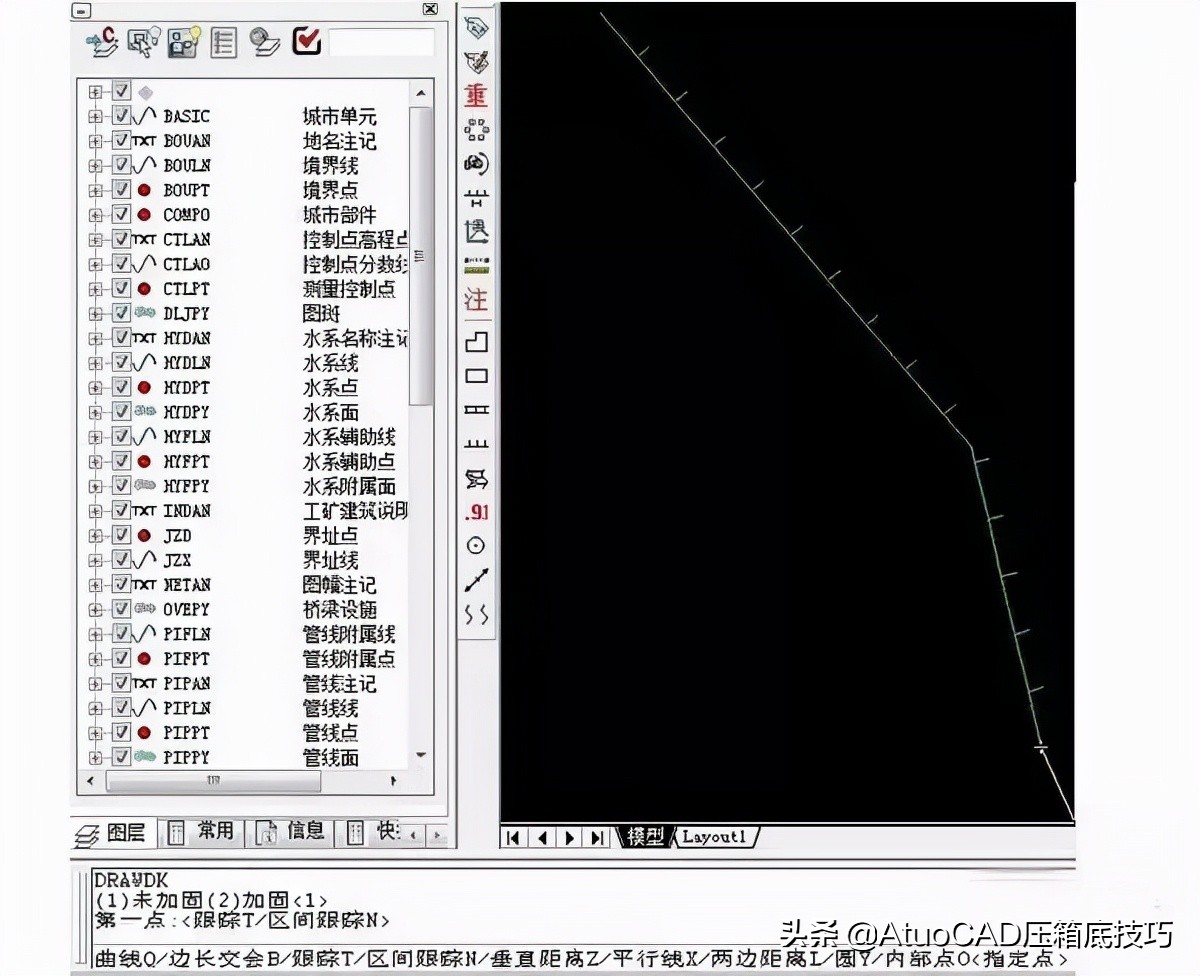The height and width of the screenshot is (976, 1200).
Task: Select the red checkmark toolbar icon
Action: [306, 42]
